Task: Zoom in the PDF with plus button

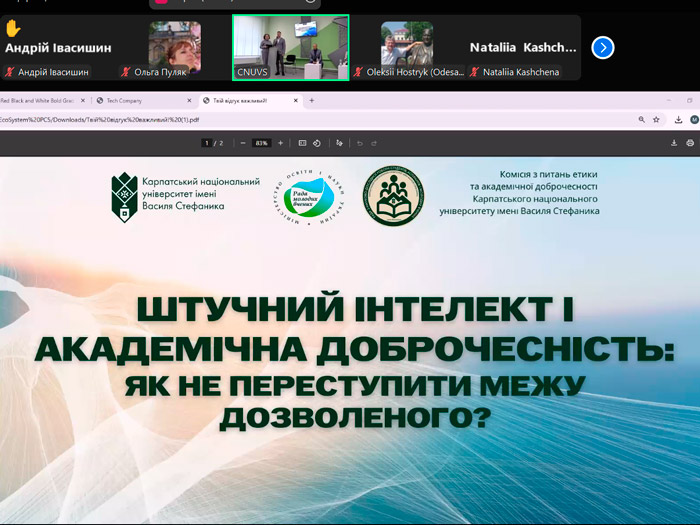Action: coord(280,143)
